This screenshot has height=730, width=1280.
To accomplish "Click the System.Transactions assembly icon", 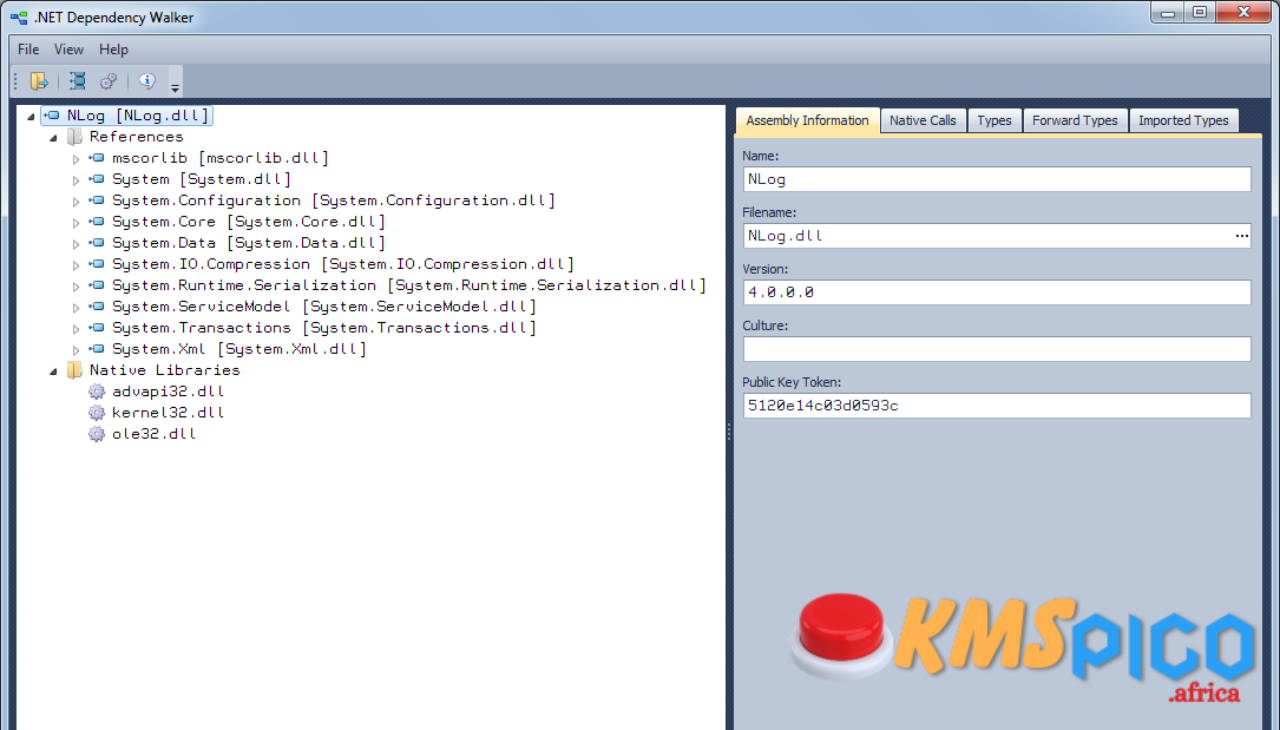I will coord(96,327).
